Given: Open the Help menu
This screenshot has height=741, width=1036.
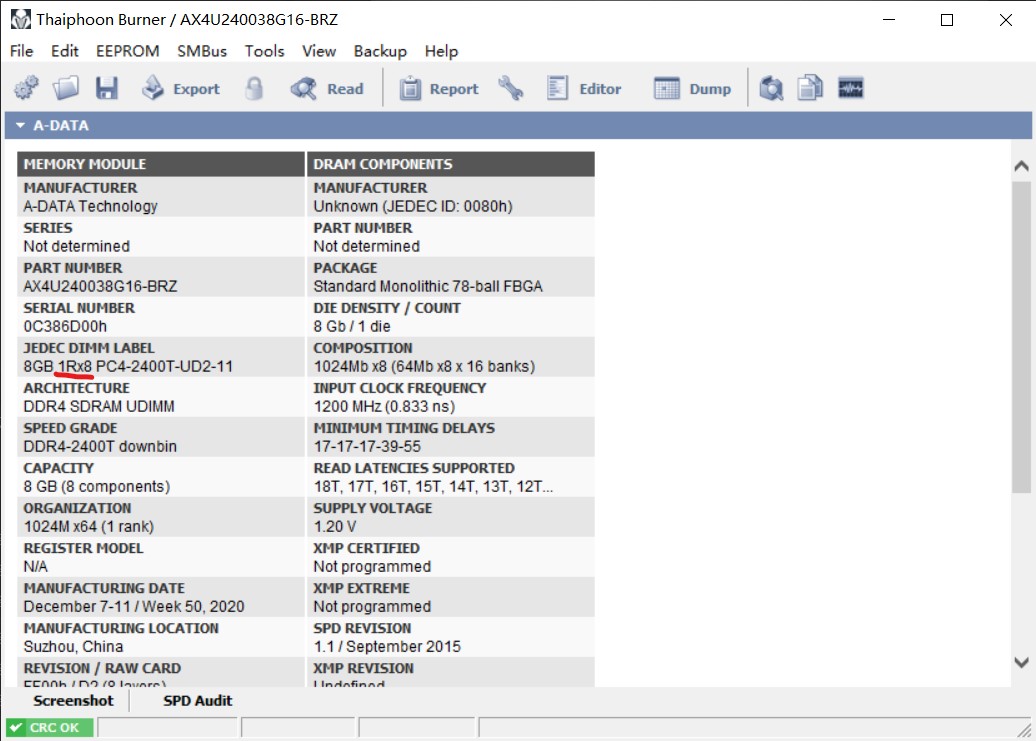Looking at the screenshot, I should (441, 51).
